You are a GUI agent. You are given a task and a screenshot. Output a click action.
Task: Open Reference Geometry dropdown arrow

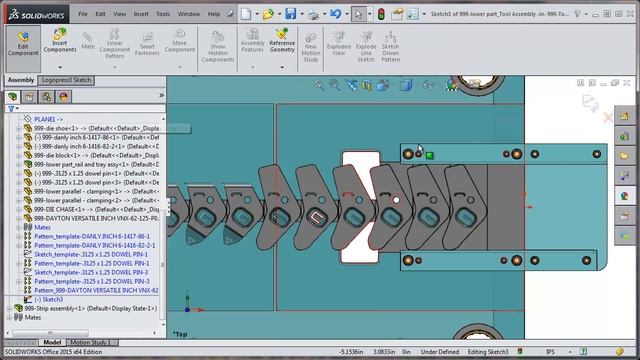click(282, 67)
